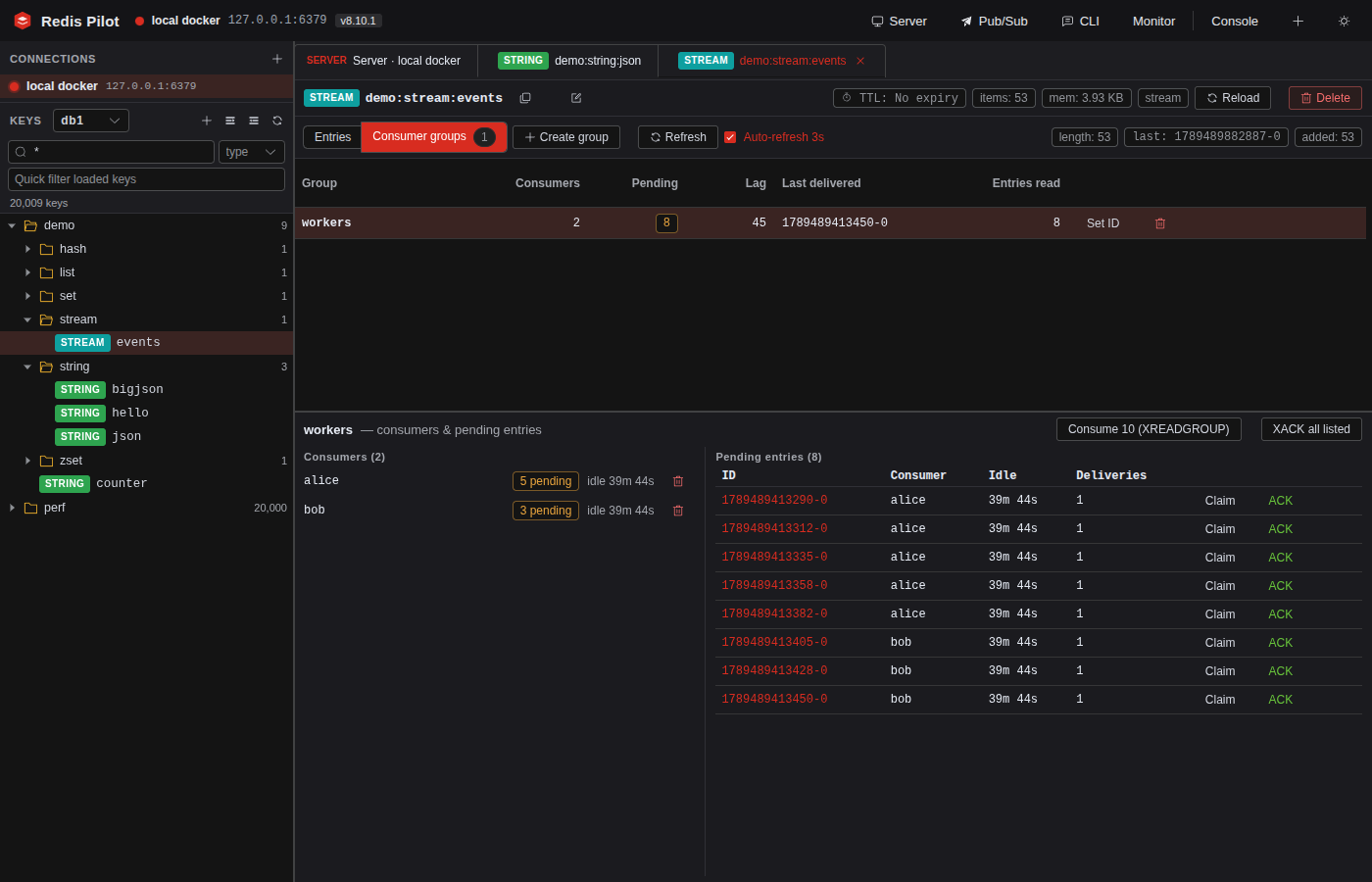Viewport: 1372px width, 882px height.
Task: Claim pending entry 1789489413382-0
Action: click(1220, 614)
